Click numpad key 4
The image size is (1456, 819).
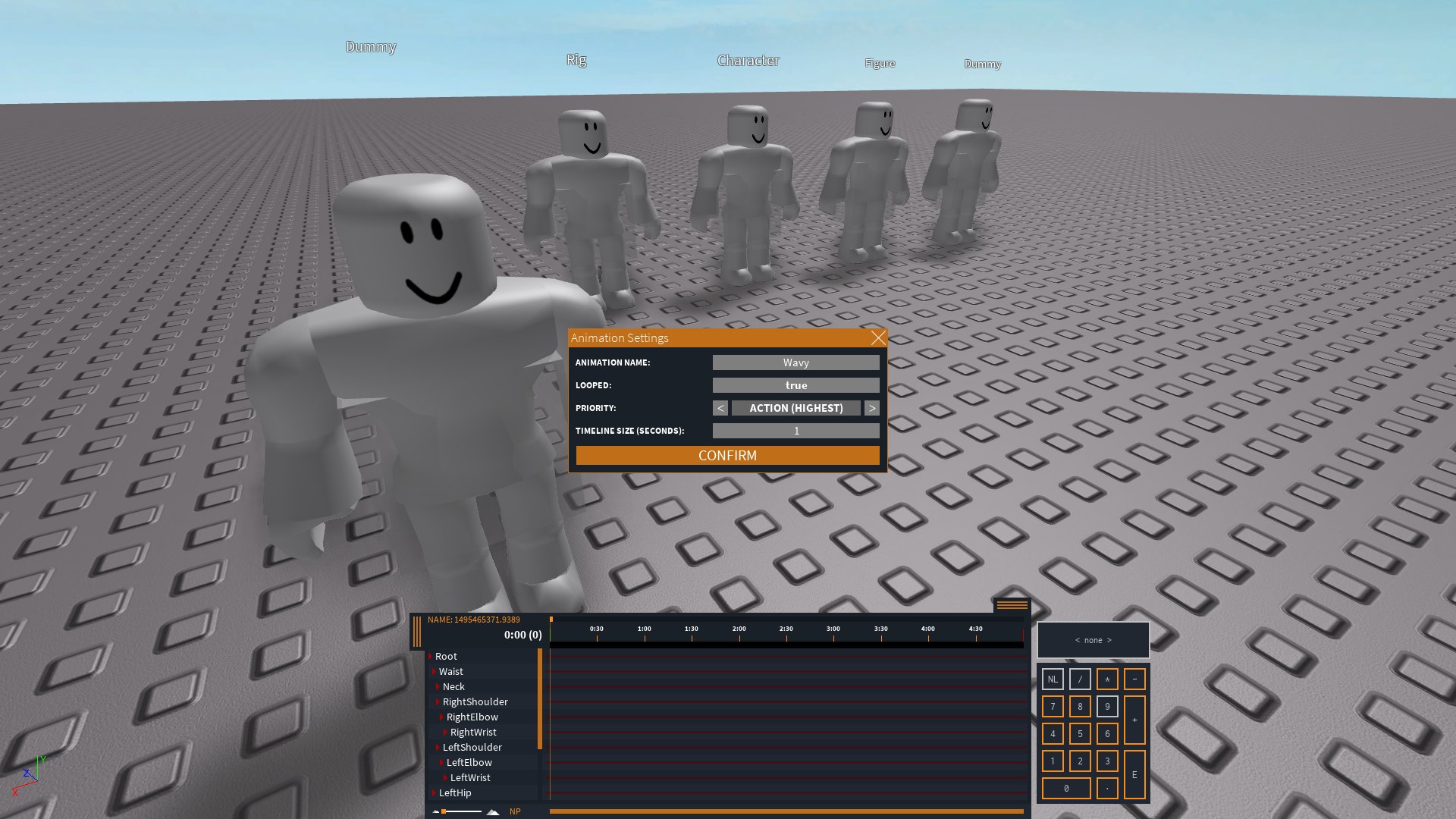[1053, 734]
